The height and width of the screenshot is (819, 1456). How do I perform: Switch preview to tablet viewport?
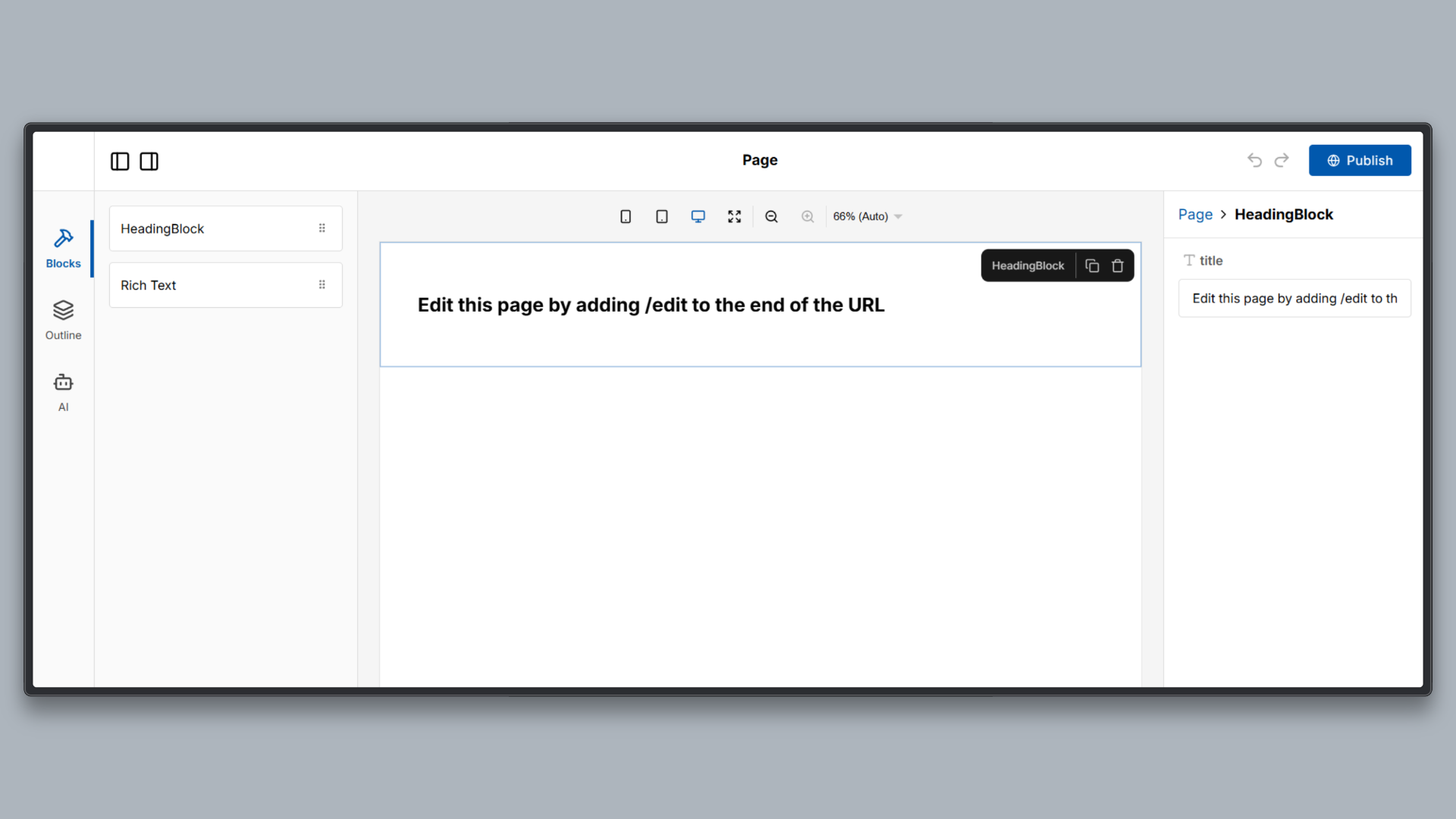(661, 216)
